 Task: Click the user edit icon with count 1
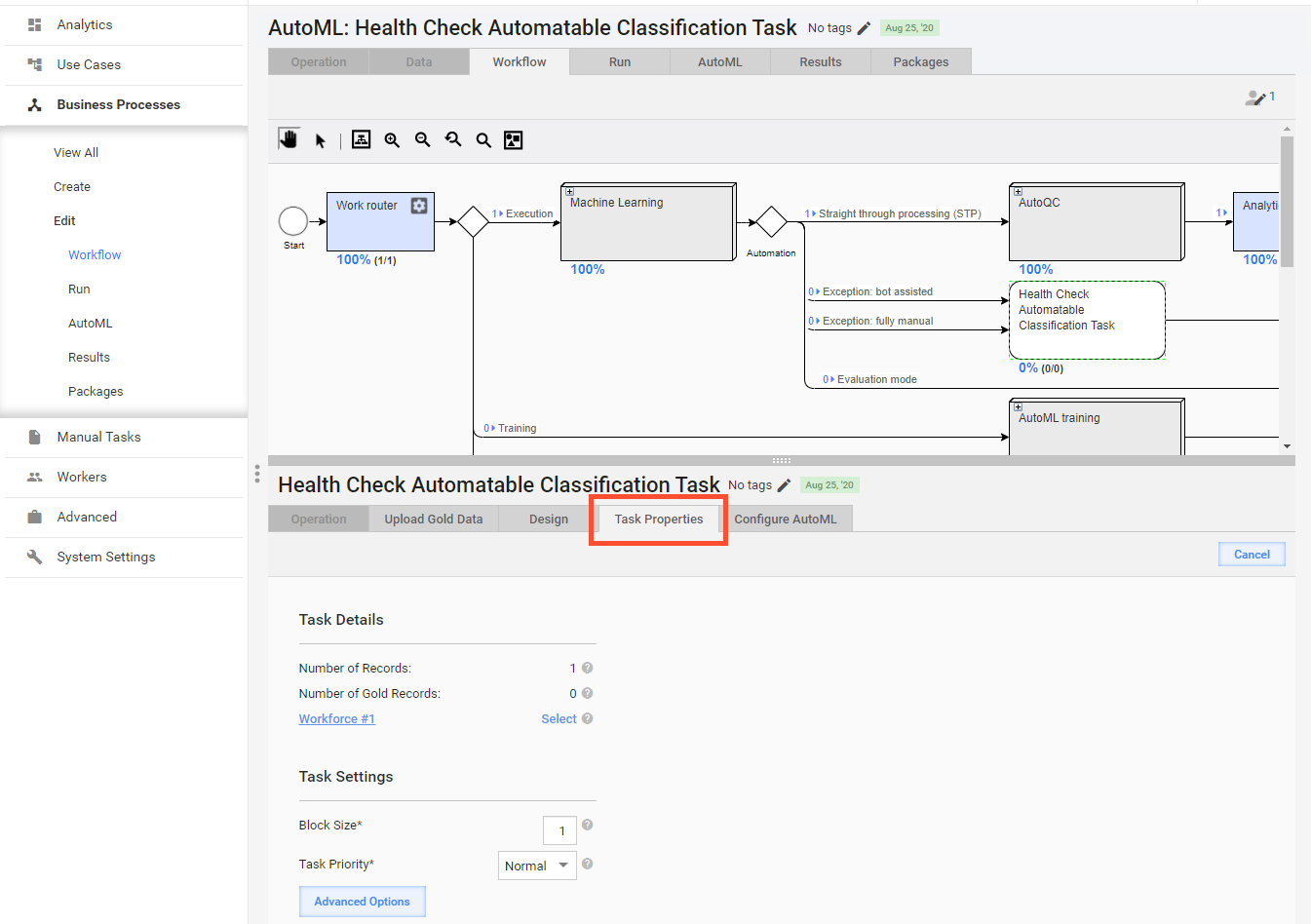pos(1260,97)
